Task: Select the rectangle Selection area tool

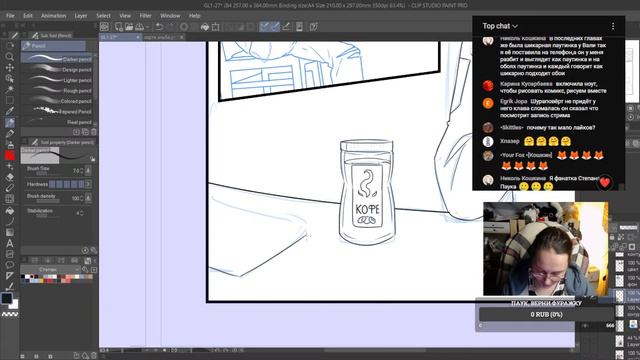Action: click(10, 100)
